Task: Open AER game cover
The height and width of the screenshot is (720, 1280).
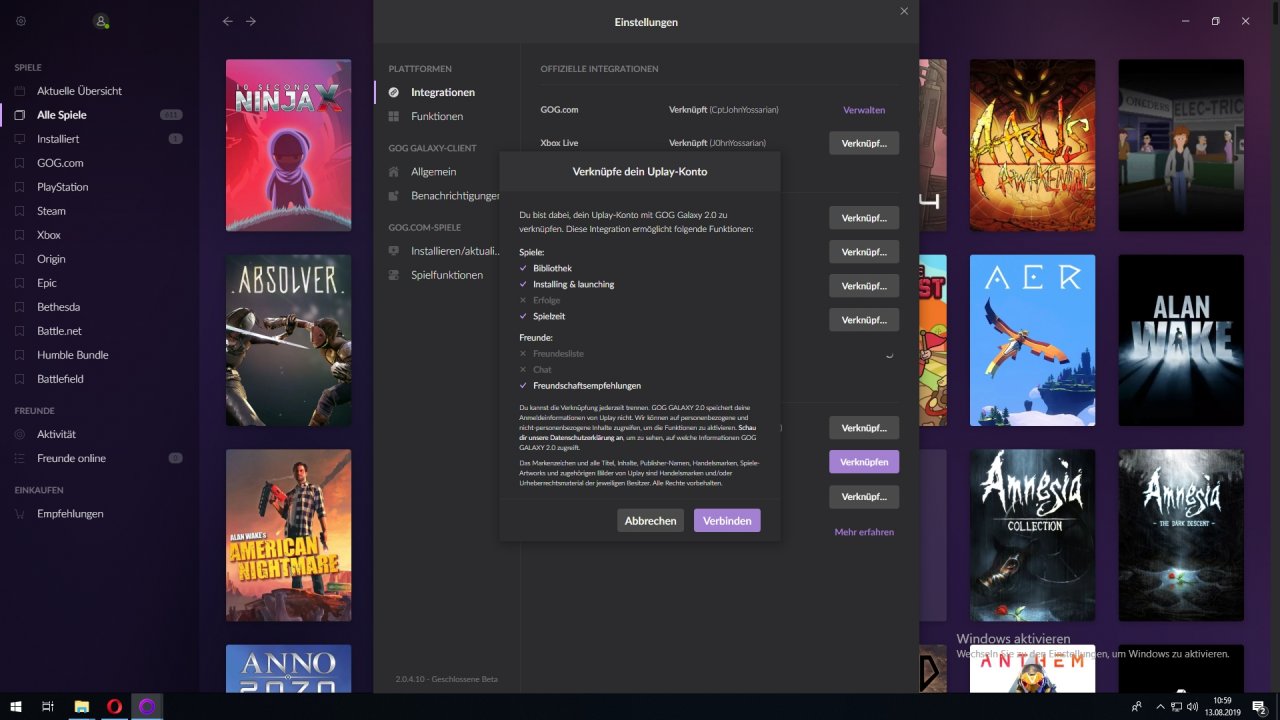Action: (x=1032, y=340)
